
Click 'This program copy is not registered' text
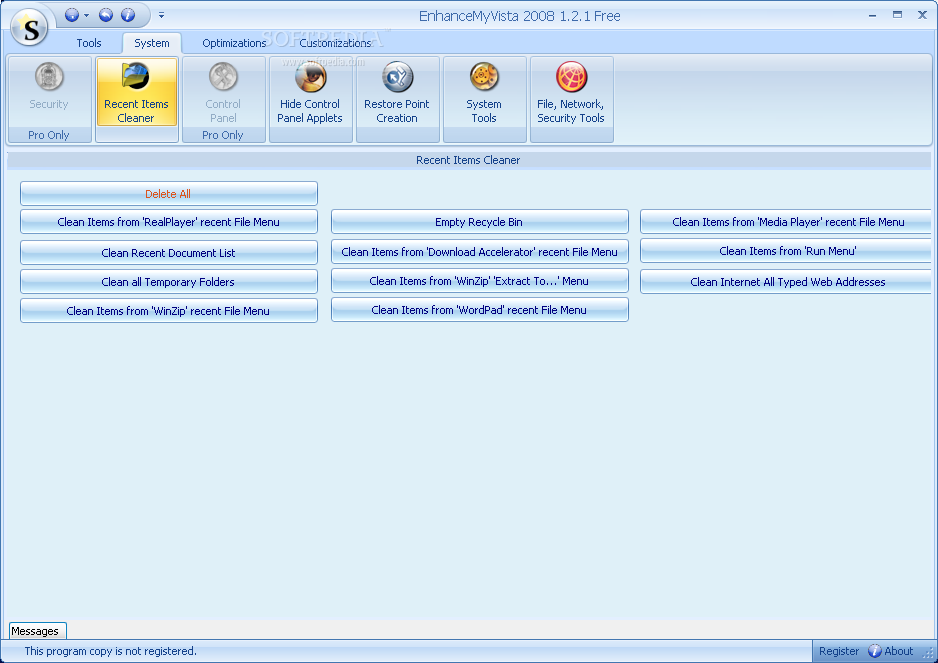pos(110,651)
